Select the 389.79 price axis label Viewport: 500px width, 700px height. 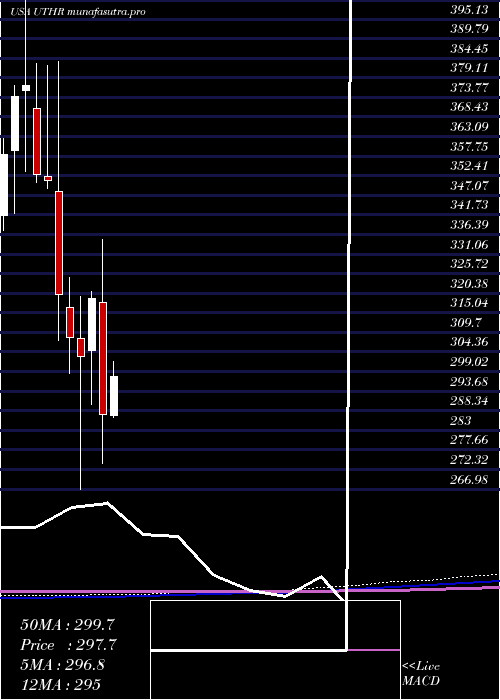pyautogui.click(x=468, y=29)
